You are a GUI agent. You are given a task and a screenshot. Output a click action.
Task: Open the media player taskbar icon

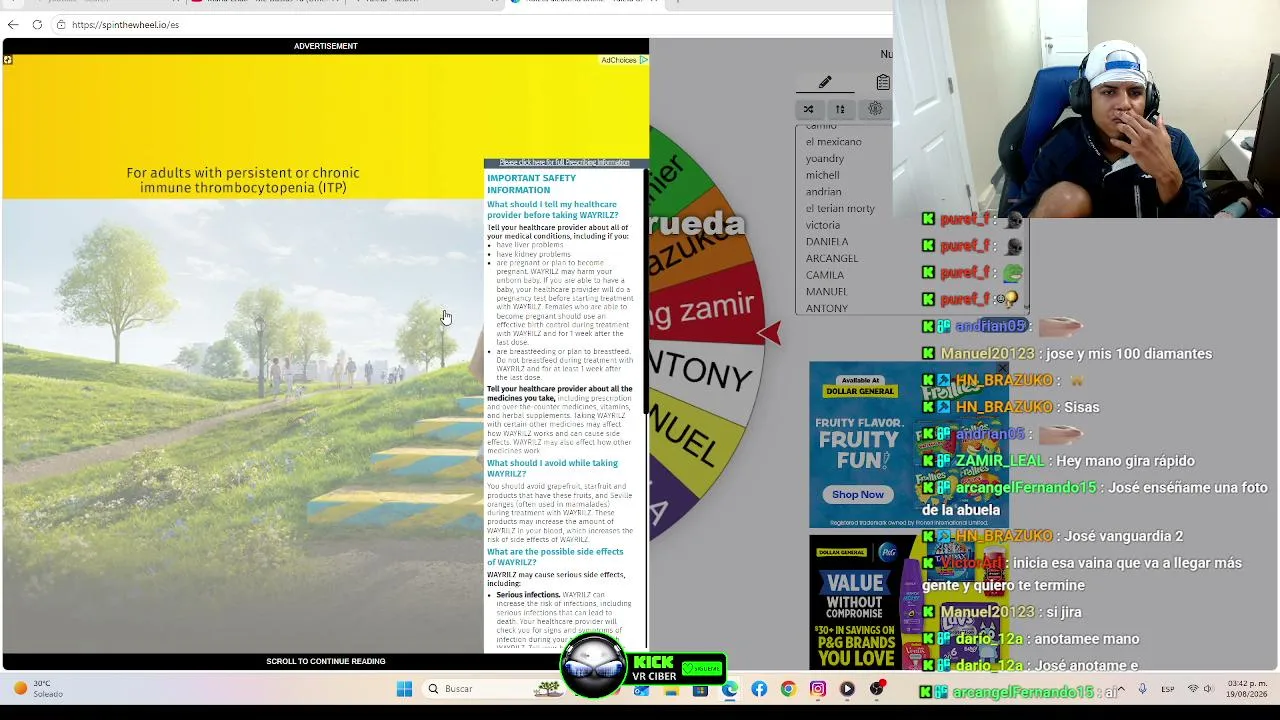coord(847,689)
